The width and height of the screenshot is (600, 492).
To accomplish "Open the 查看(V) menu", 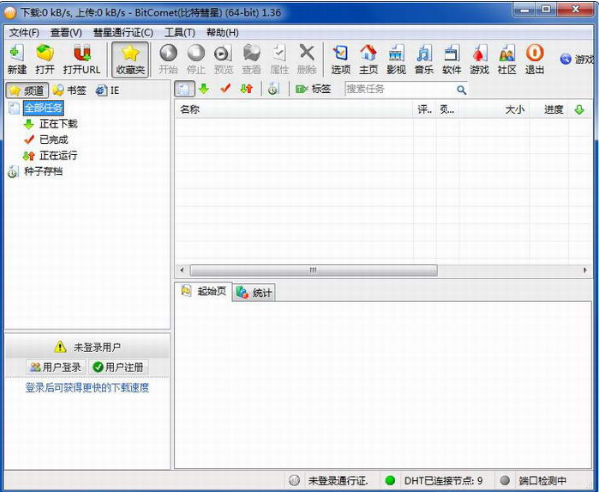I will pyautogui.click(x=66, y=33).
